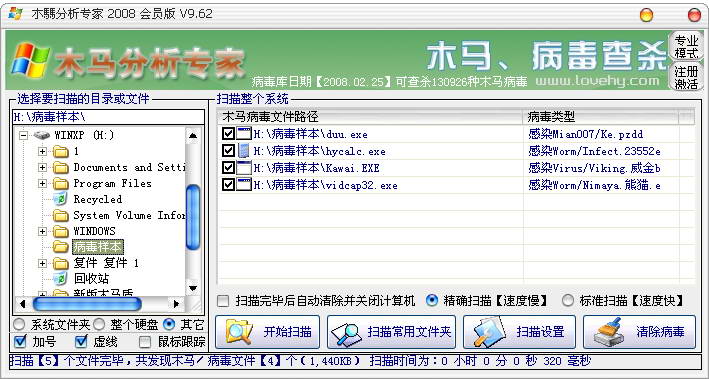
Task: Open the 注册激活 tab
Action: click(686, 76)
